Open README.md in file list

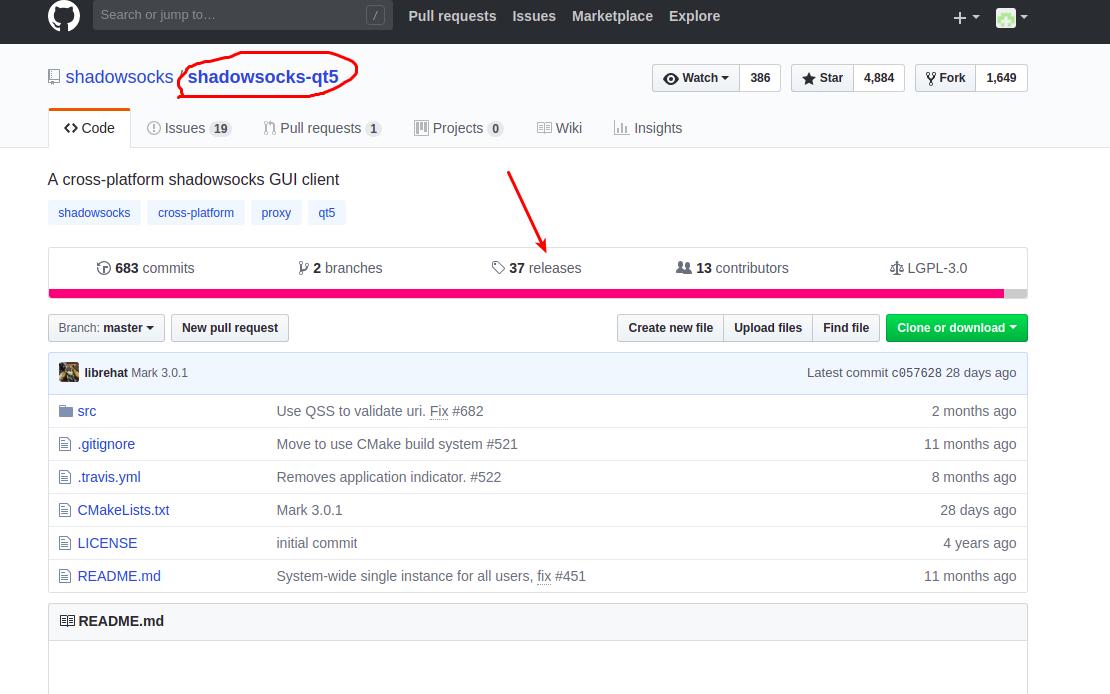tap(119, 576)
